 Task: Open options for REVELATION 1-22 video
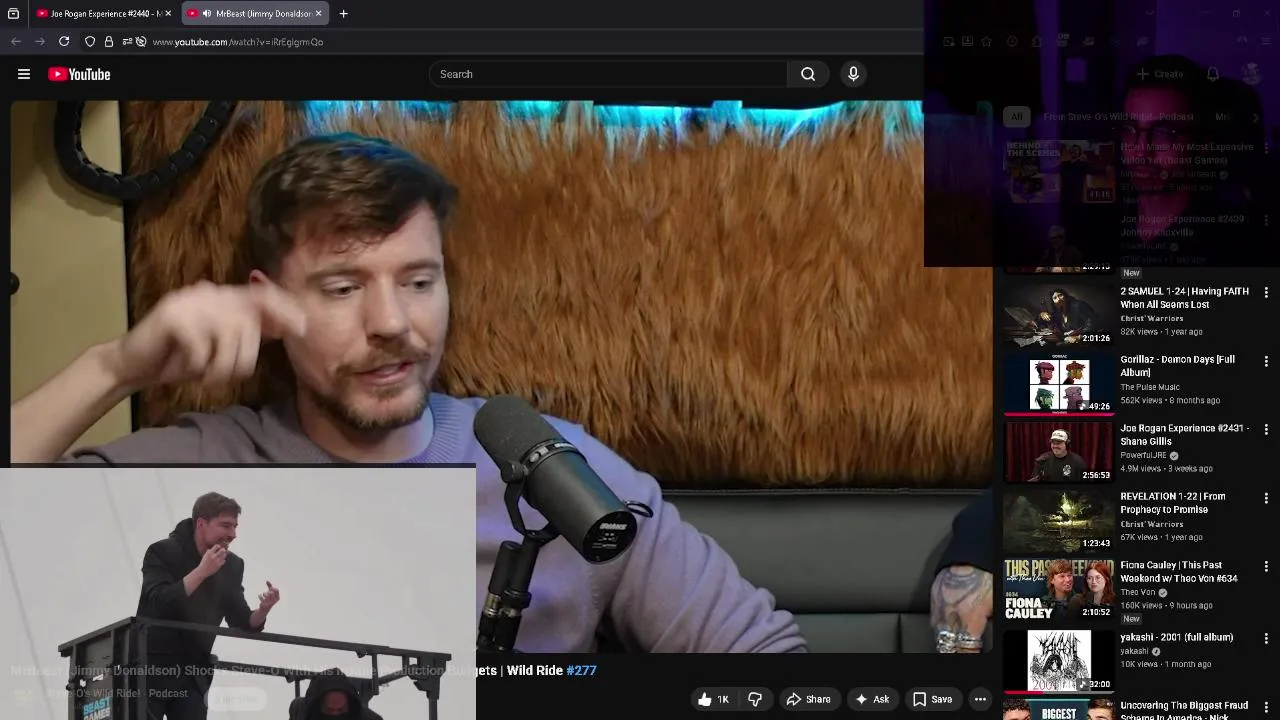point(1266,498)
